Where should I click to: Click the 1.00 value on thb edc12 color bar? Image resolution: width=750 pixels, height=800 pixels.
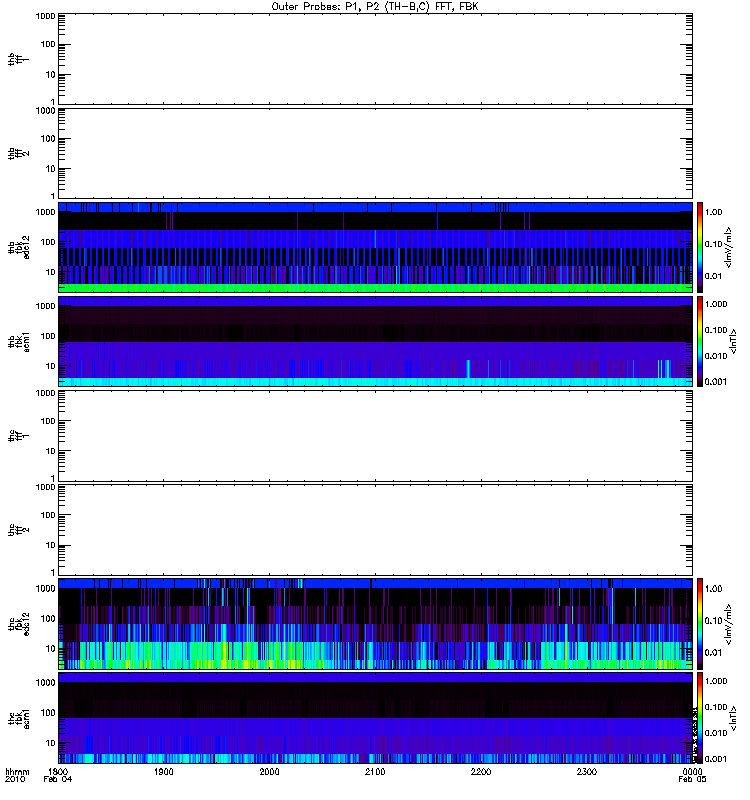[x=714, y=212]
